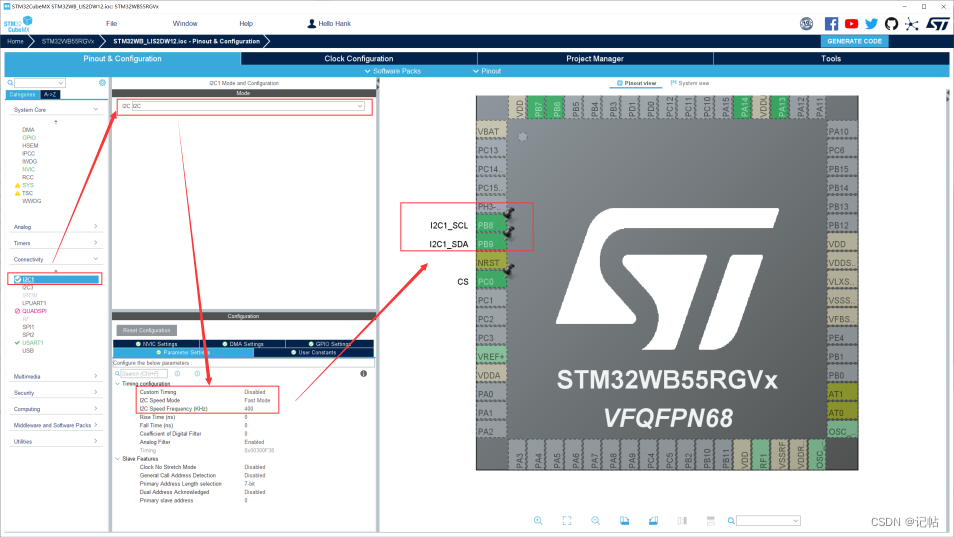The height and width of the screenshot is (537, 954).
Task: Open the Window menu
Action: 185,24
